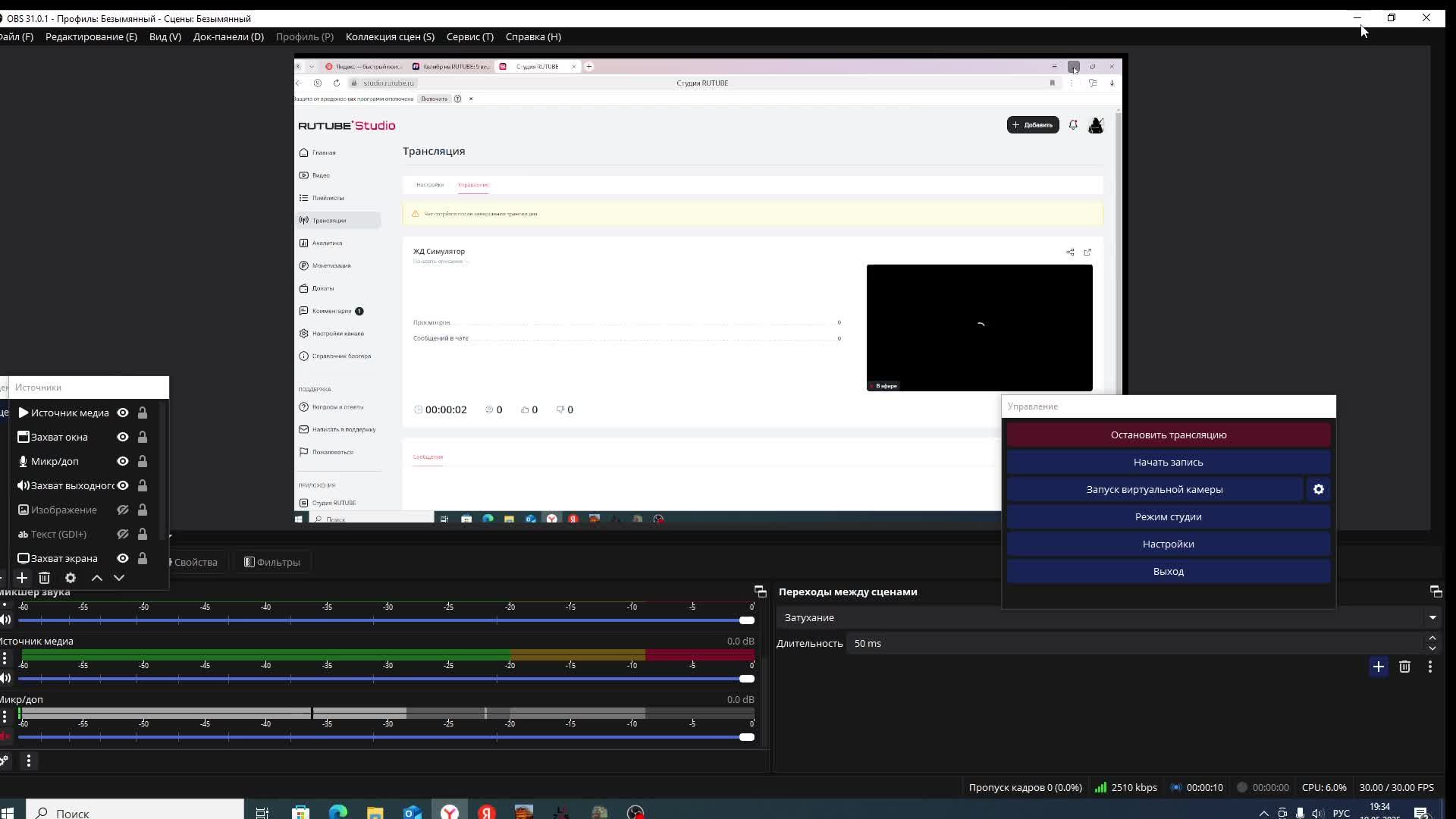Toggle visibility of Источник медиа source

(123, 413)
